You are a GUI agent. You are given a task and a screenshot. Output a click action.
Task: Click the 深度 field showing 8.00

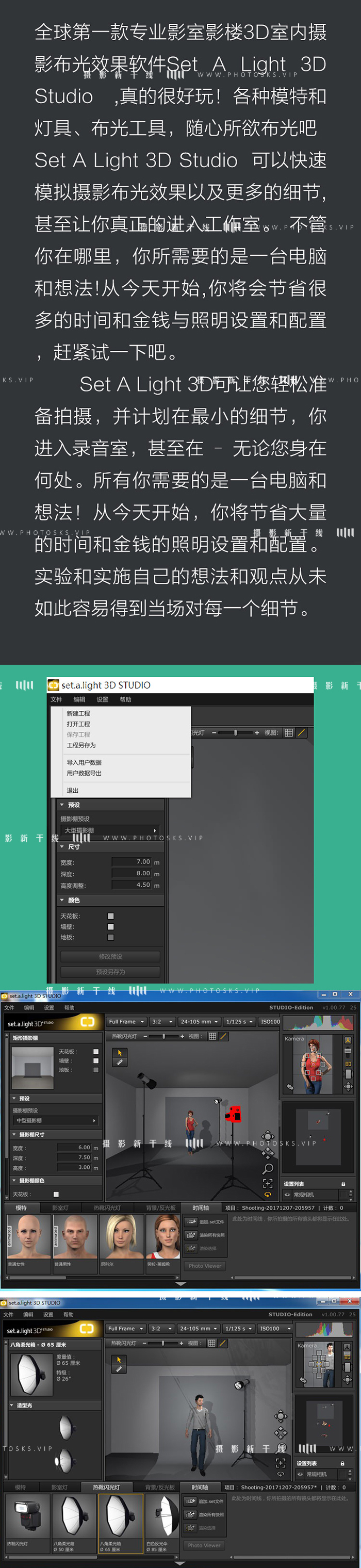tap(132, 873)
